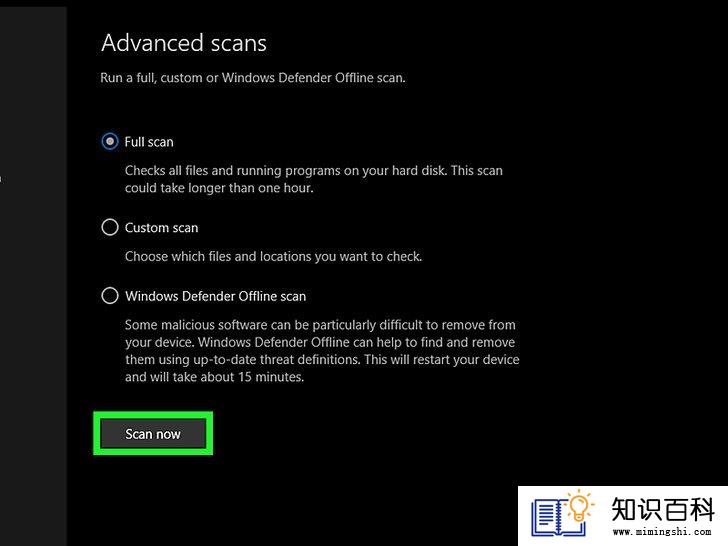Click the Scan now button

(x=153, y=434)
